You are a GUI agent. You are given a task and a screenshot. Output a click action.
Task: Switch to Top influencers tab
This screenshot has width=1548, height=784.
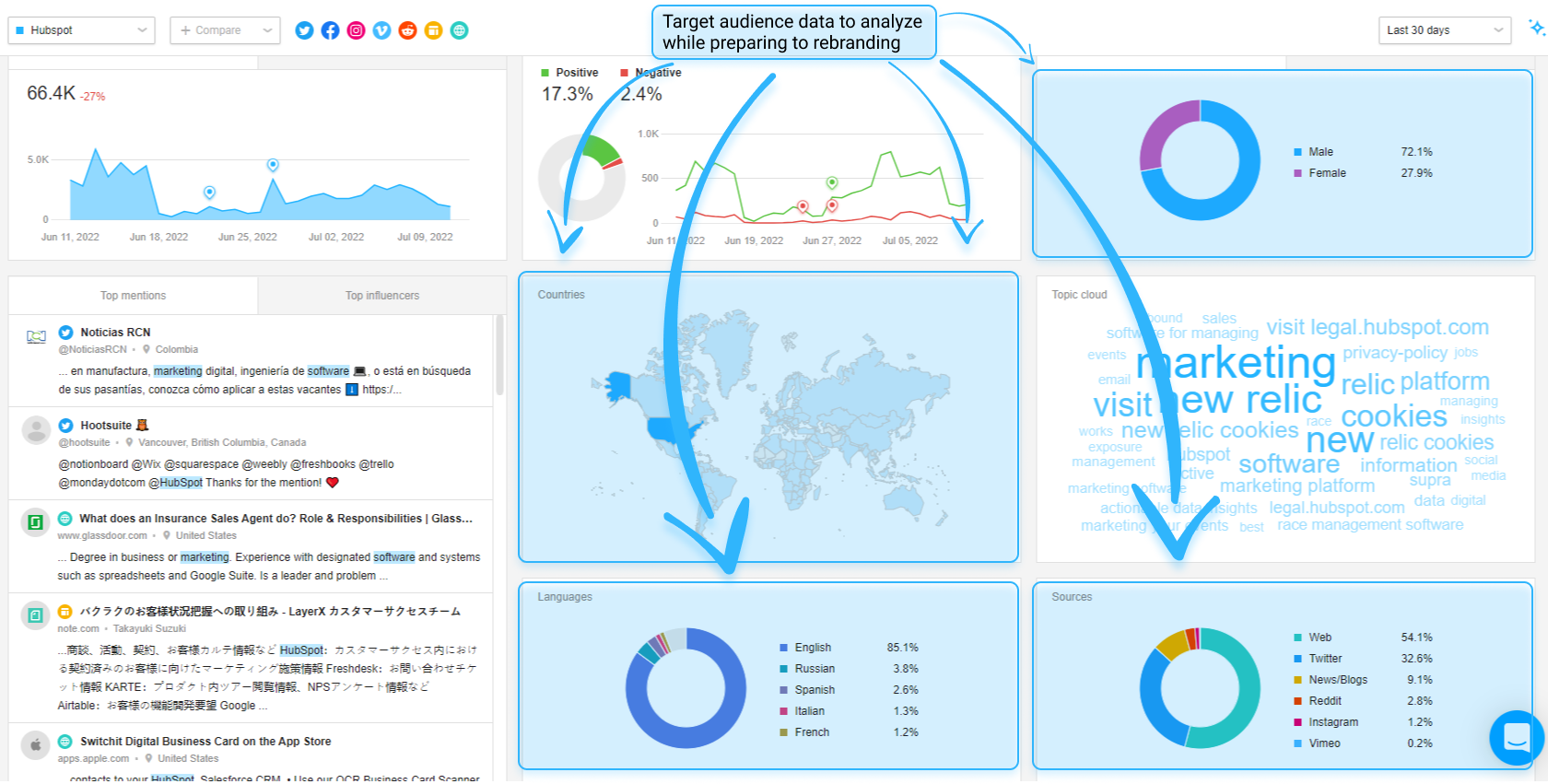pos(382,296)
